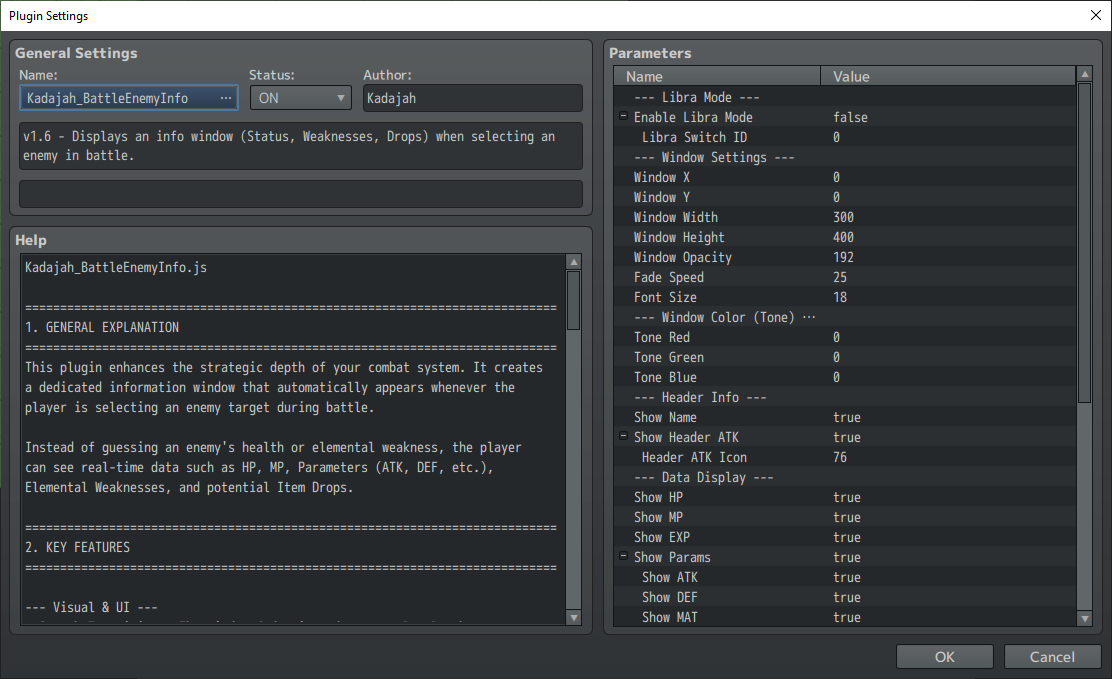This screenshot has width=1112, height=679.
Task: Click the Help panel scrollbar thumb
Action: pyautogui.click(x=574, y=300)
